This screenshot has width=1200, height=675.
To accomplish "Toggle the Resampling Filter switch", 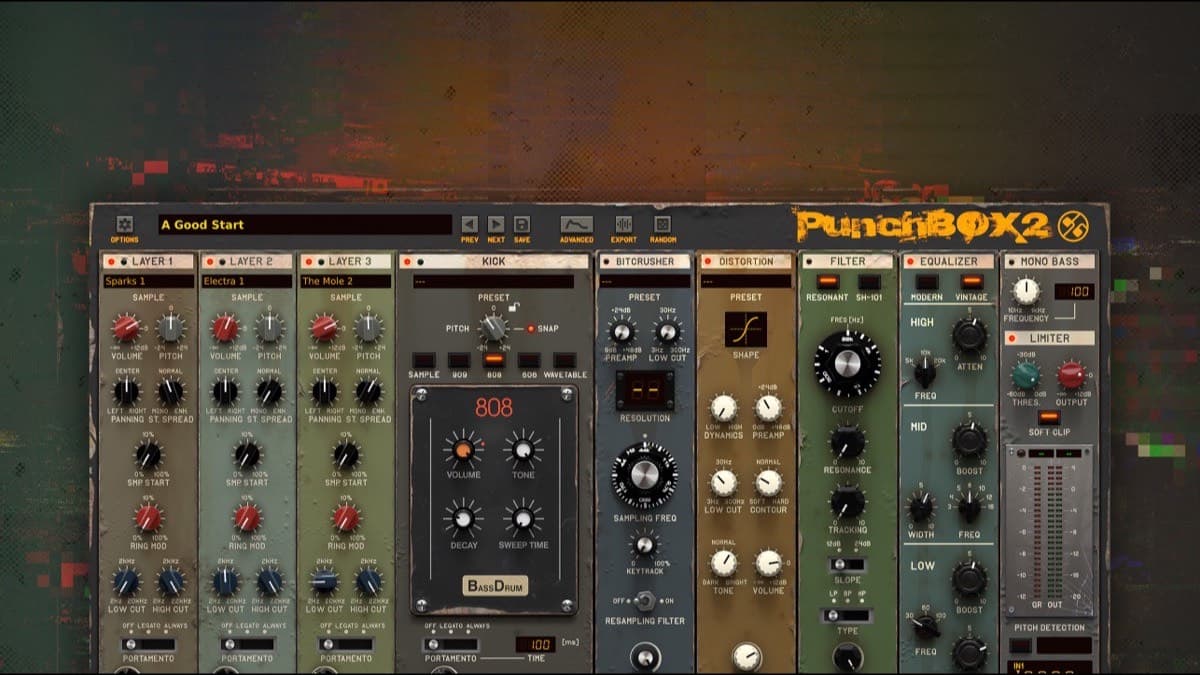I will pyautogui.click(x=645, y=600).
